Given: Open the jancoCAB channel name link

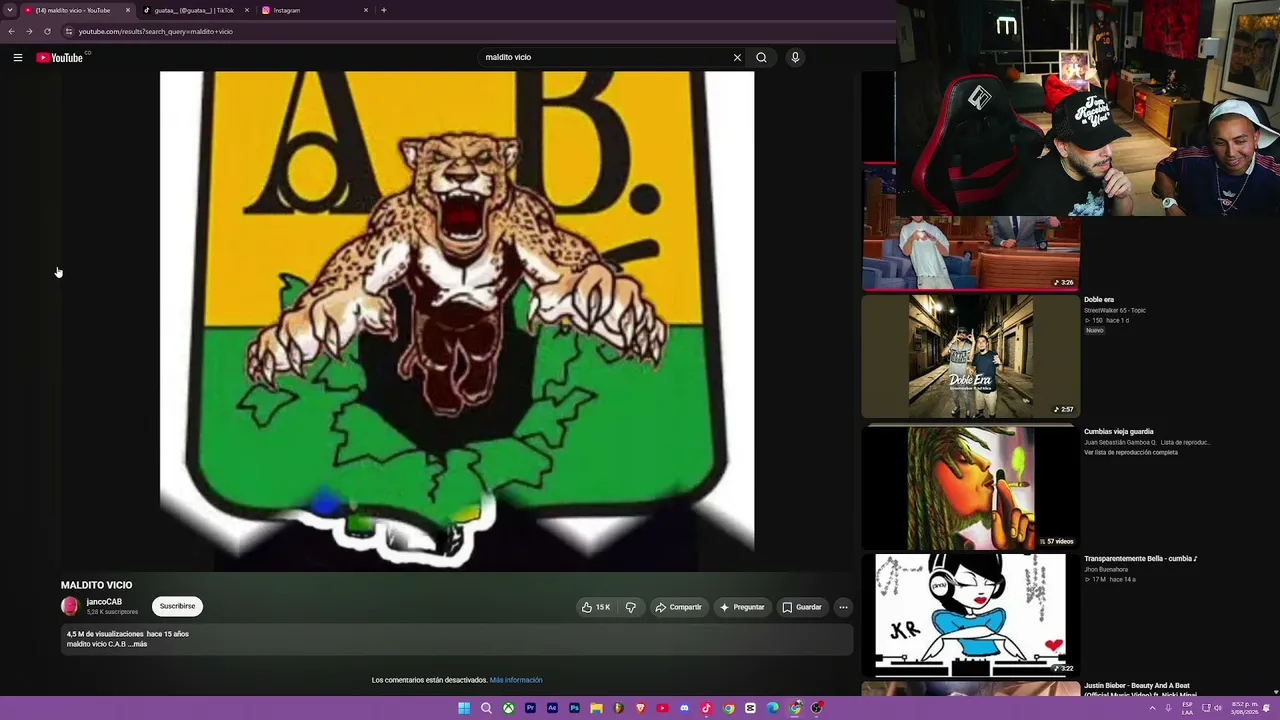Looking at the screenshot, I should [104, 602].
